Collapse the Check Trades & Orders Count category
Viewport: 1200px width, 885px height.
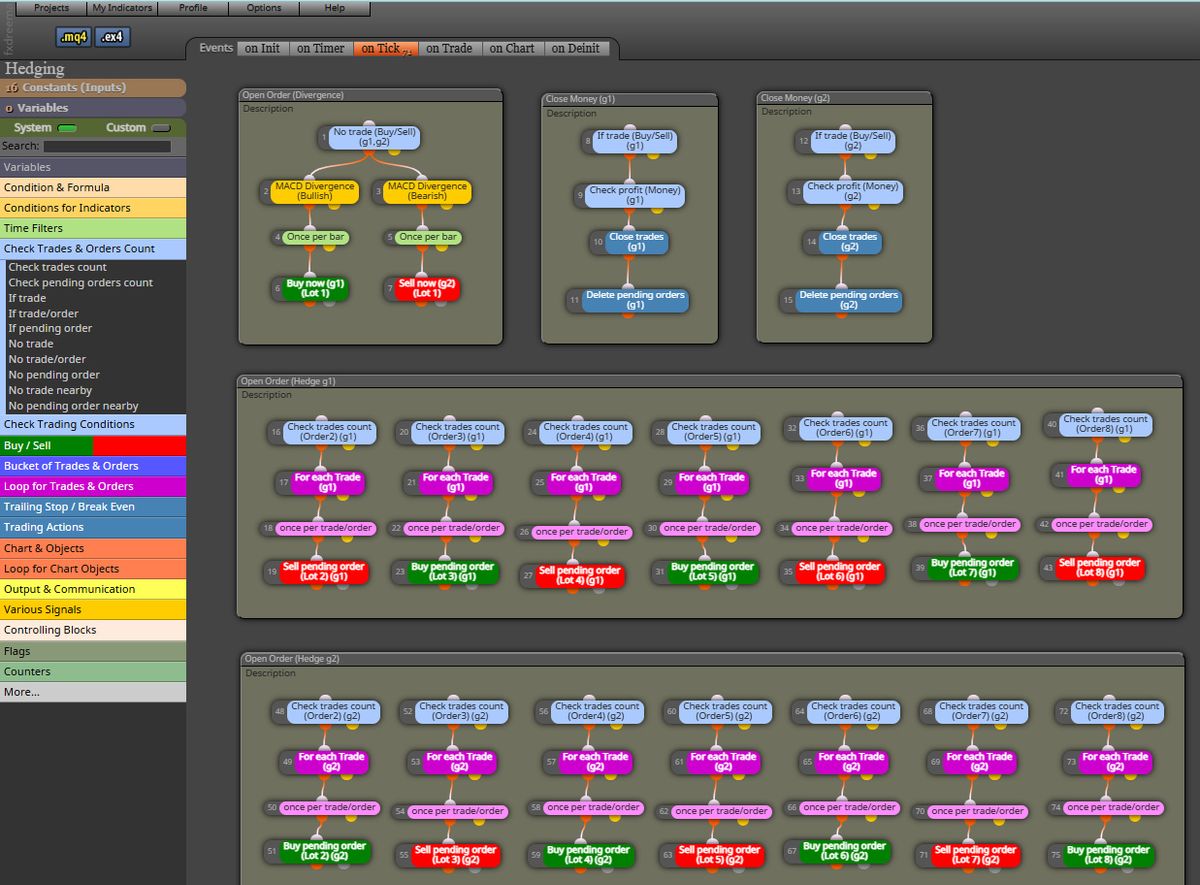pos(93,249)
